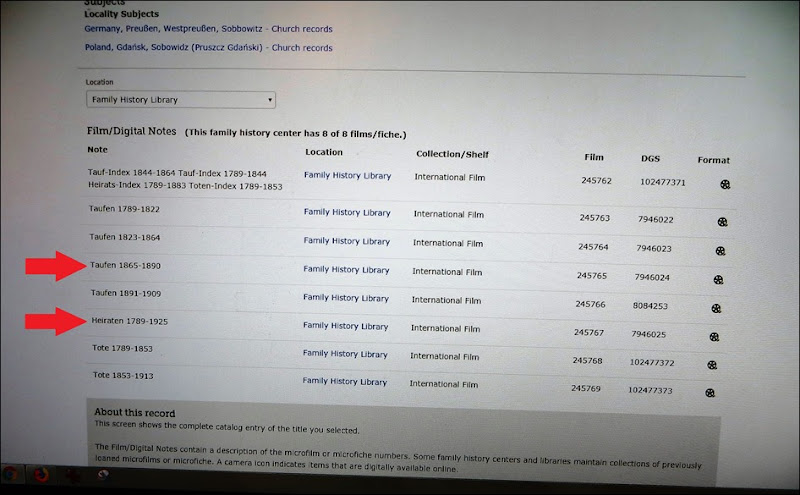Screen dimensions: 800x495
Task: Click Family History Library link for Taufen 1823-1864
Action: [x=346, y=241]
